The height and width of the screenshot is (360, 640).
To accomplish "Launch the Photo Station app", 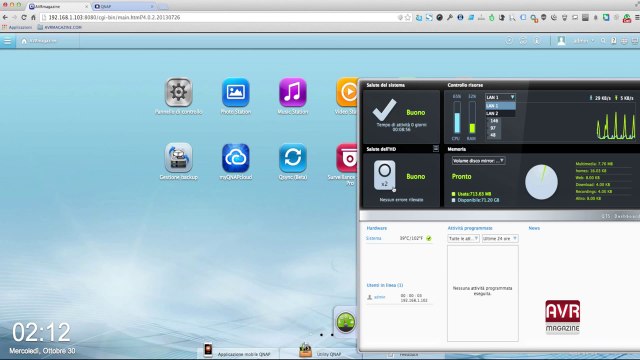I will tap(236, 92).
